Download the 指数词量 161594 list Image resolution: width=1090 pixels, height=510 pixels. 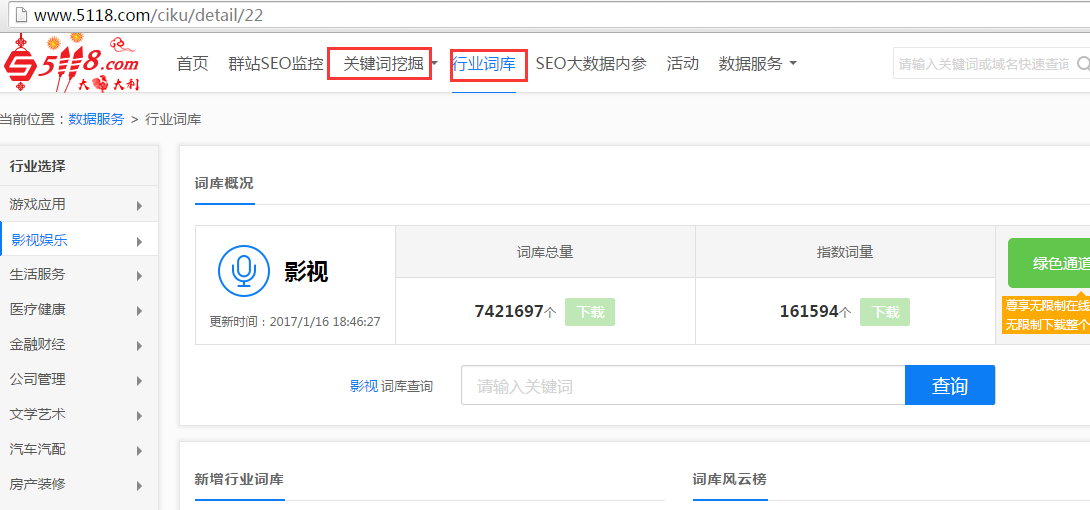pos(885,312)
